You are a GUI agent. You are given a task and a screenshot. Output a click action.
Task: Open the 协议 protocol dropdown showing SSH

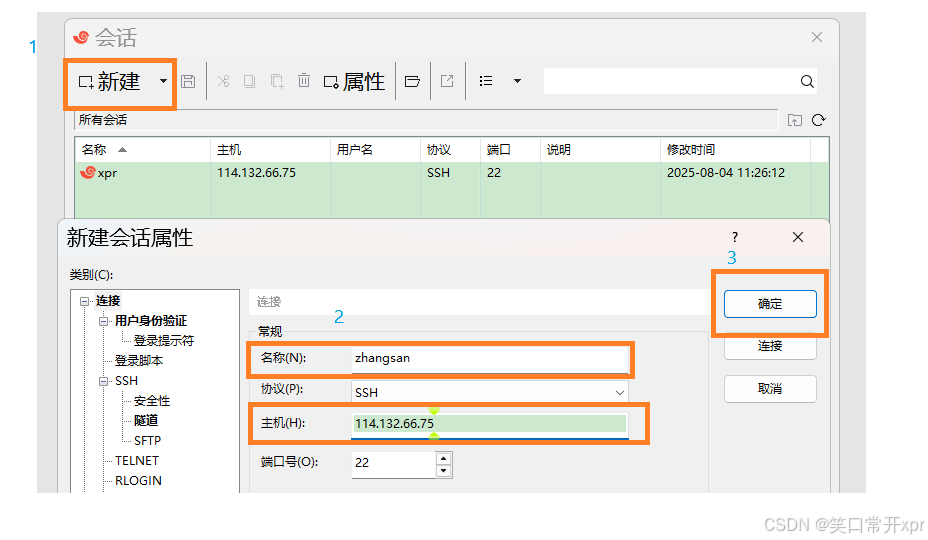coord(490,393)
